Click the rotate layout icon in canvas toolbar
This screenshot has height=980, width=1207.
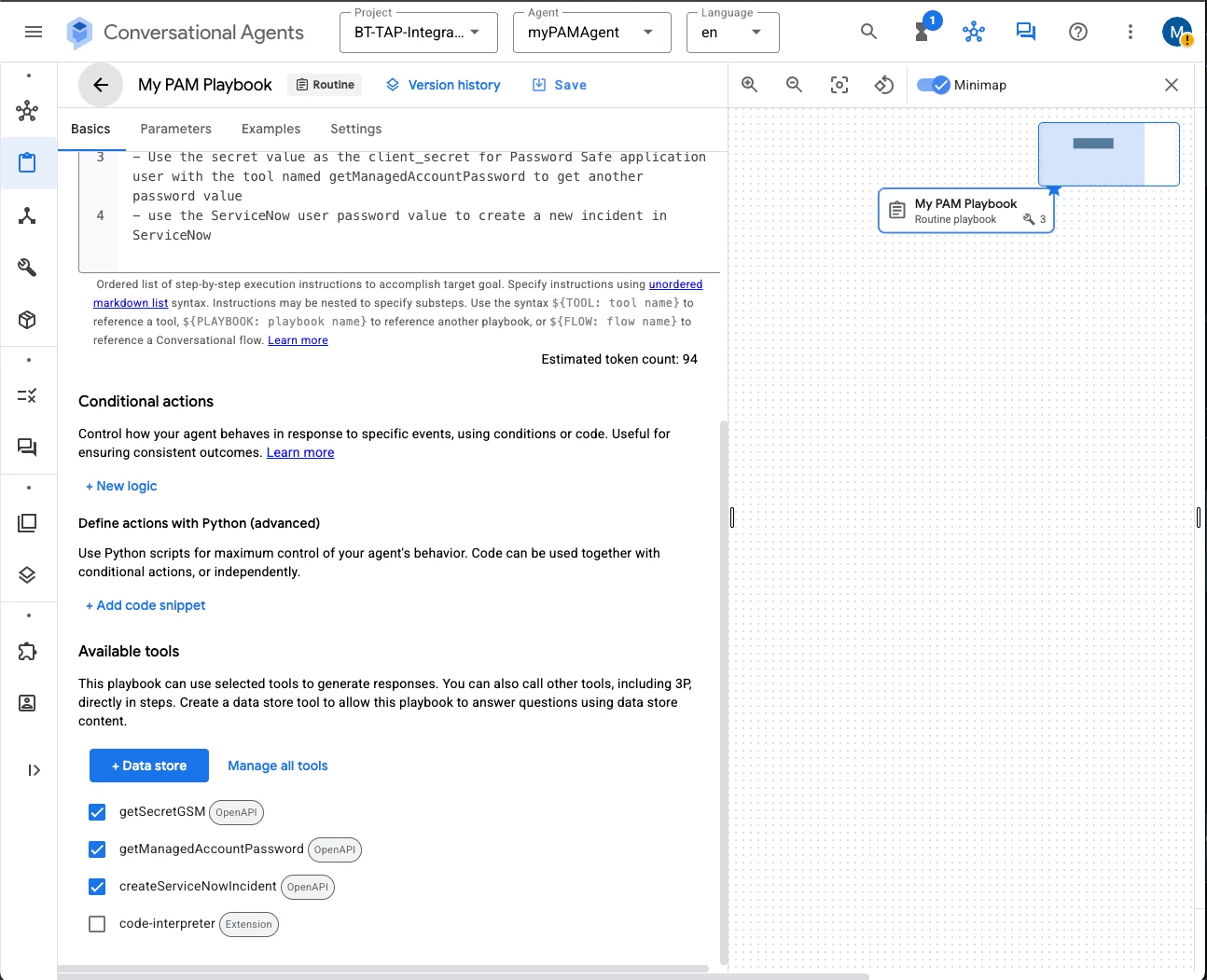[x=884, y=85]
